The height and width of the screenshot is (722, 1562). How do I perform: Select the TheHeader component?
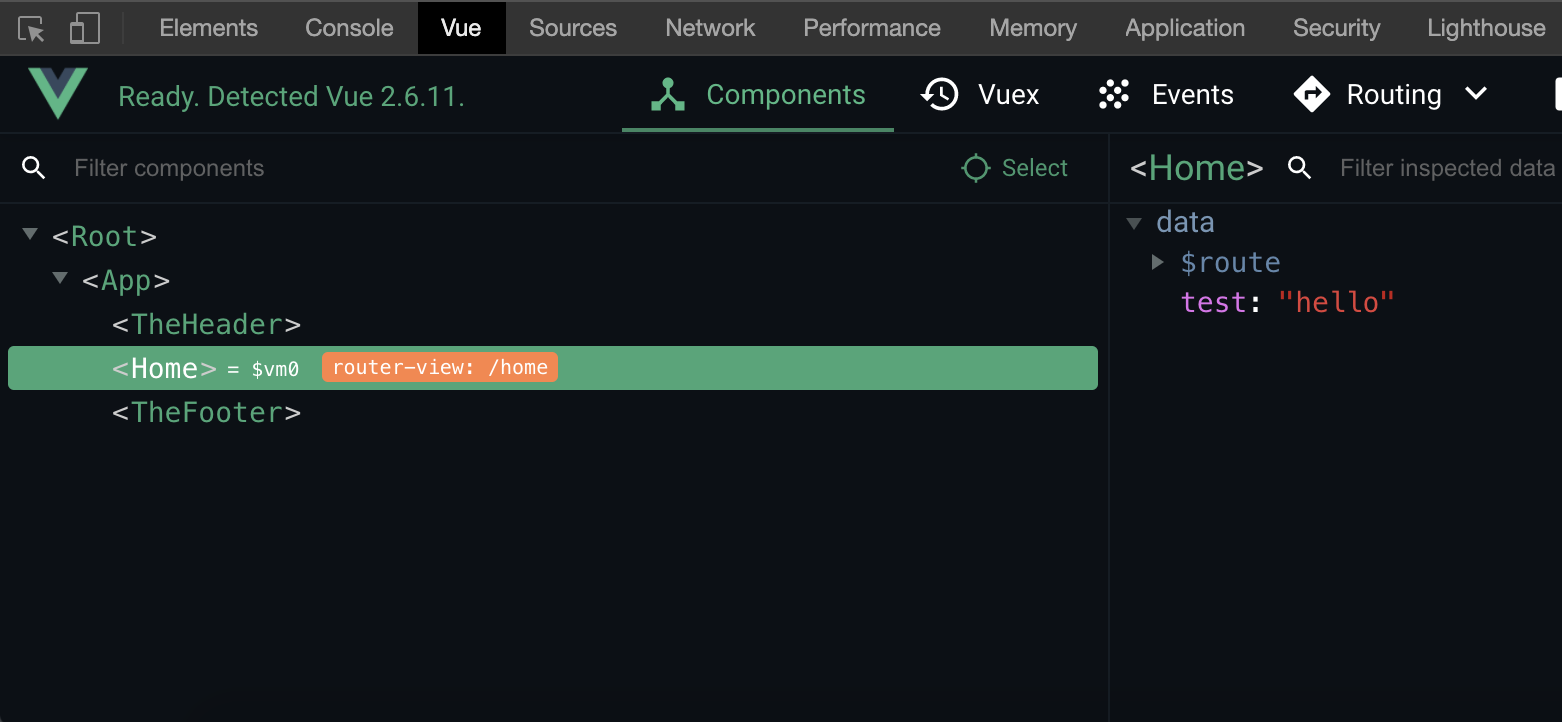(206, 324)
